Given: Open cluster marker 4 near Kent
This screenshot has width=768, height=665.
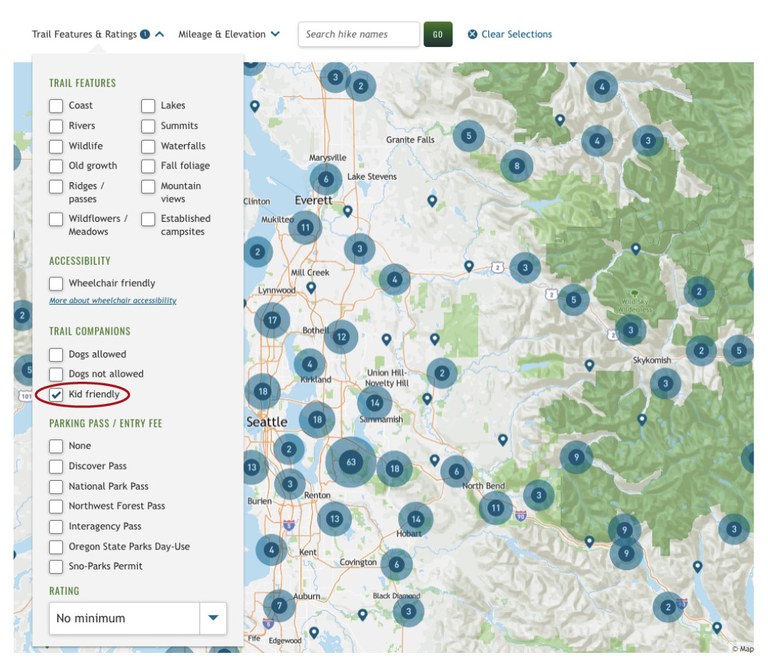Looking at the screenshot, I should coord(271,550).
